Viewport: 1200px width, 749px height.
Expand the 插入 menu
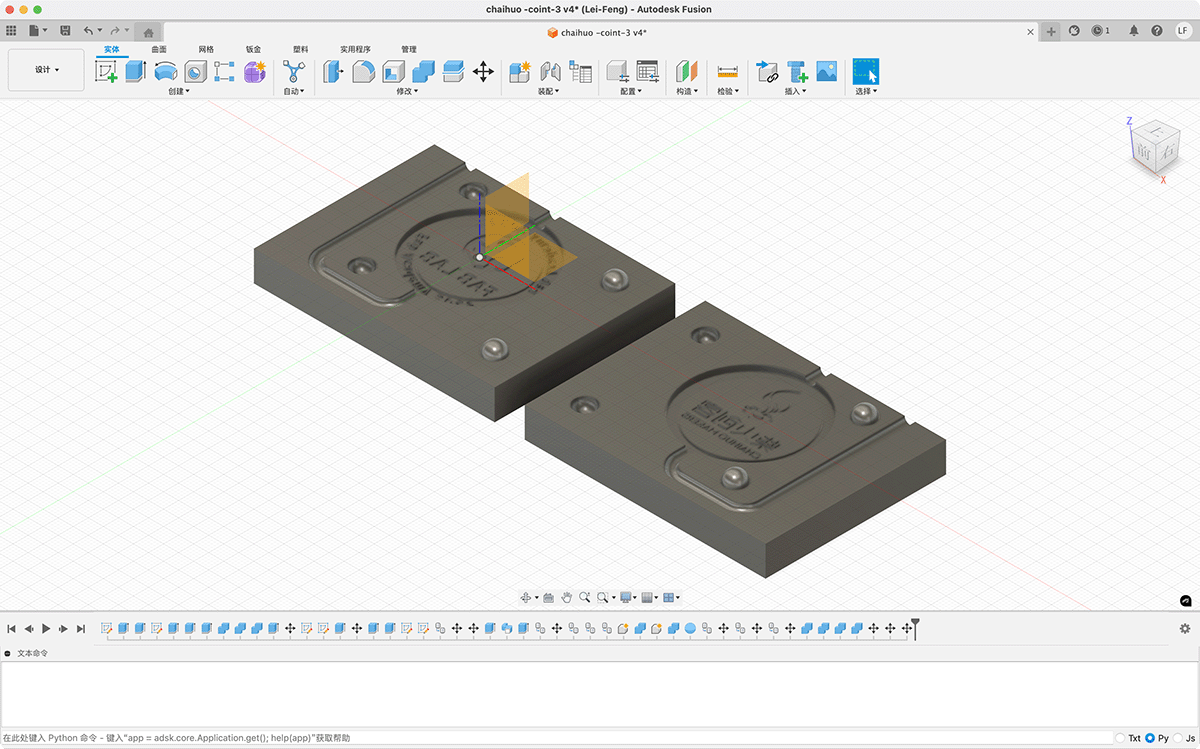click(x=795, y=91)
